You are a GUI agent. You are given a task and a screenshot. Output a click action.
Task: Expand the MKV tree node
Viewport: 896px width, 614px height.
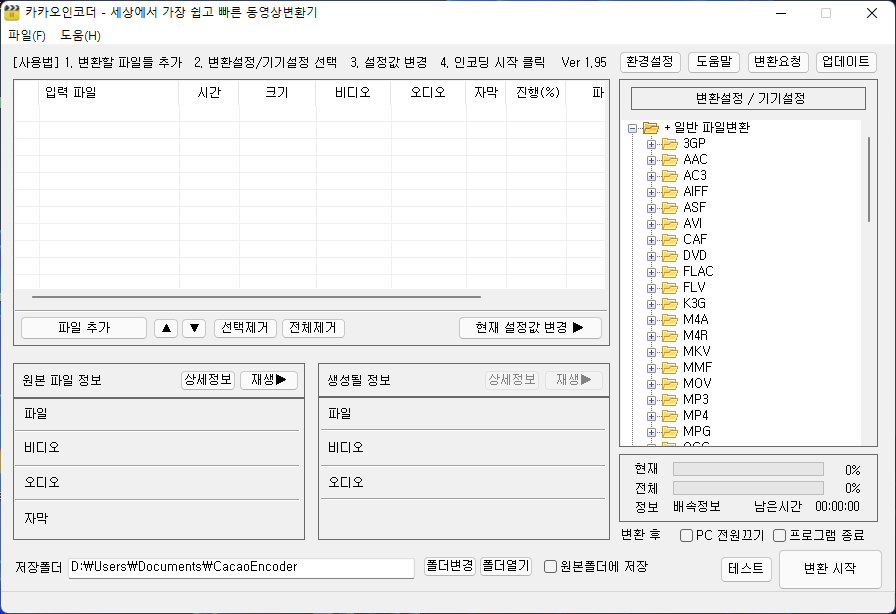point(651,352)
